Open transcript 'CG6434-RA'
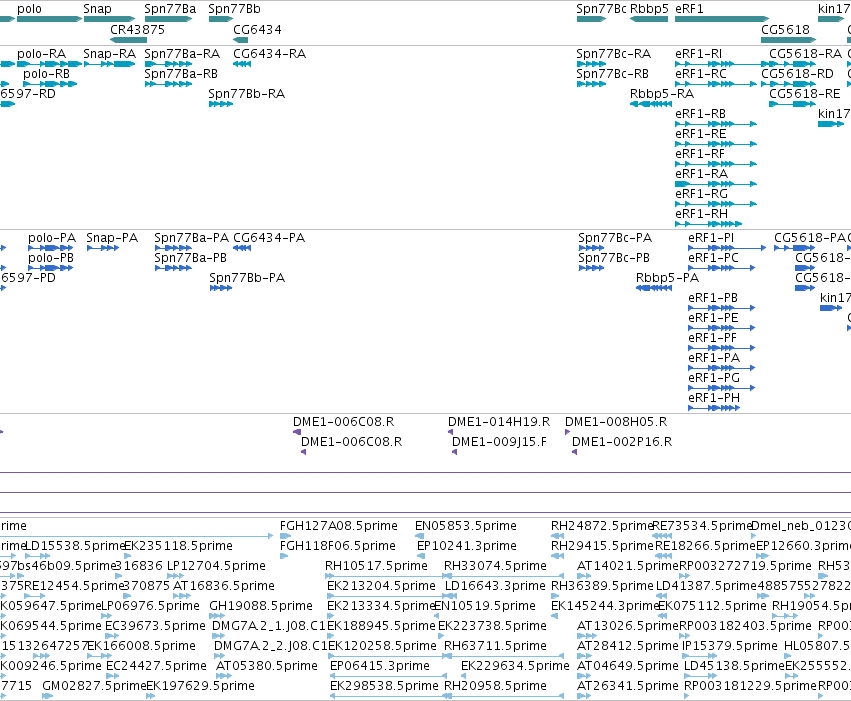The image size is (851, 701). tap(270, 54)
